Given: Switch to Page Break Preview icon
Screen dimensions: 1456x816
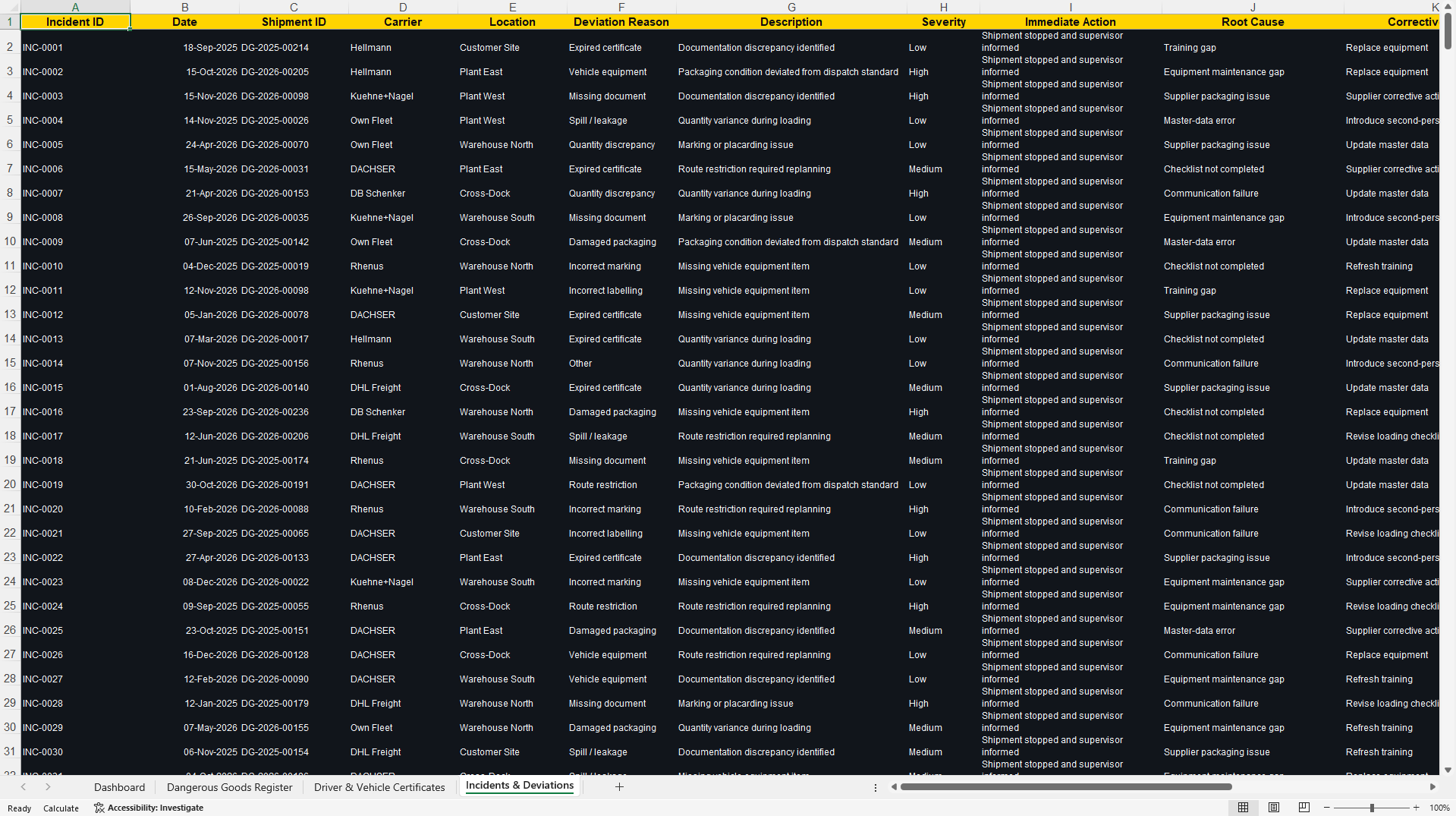Looking at the screenshot, I should (1304, 808).
